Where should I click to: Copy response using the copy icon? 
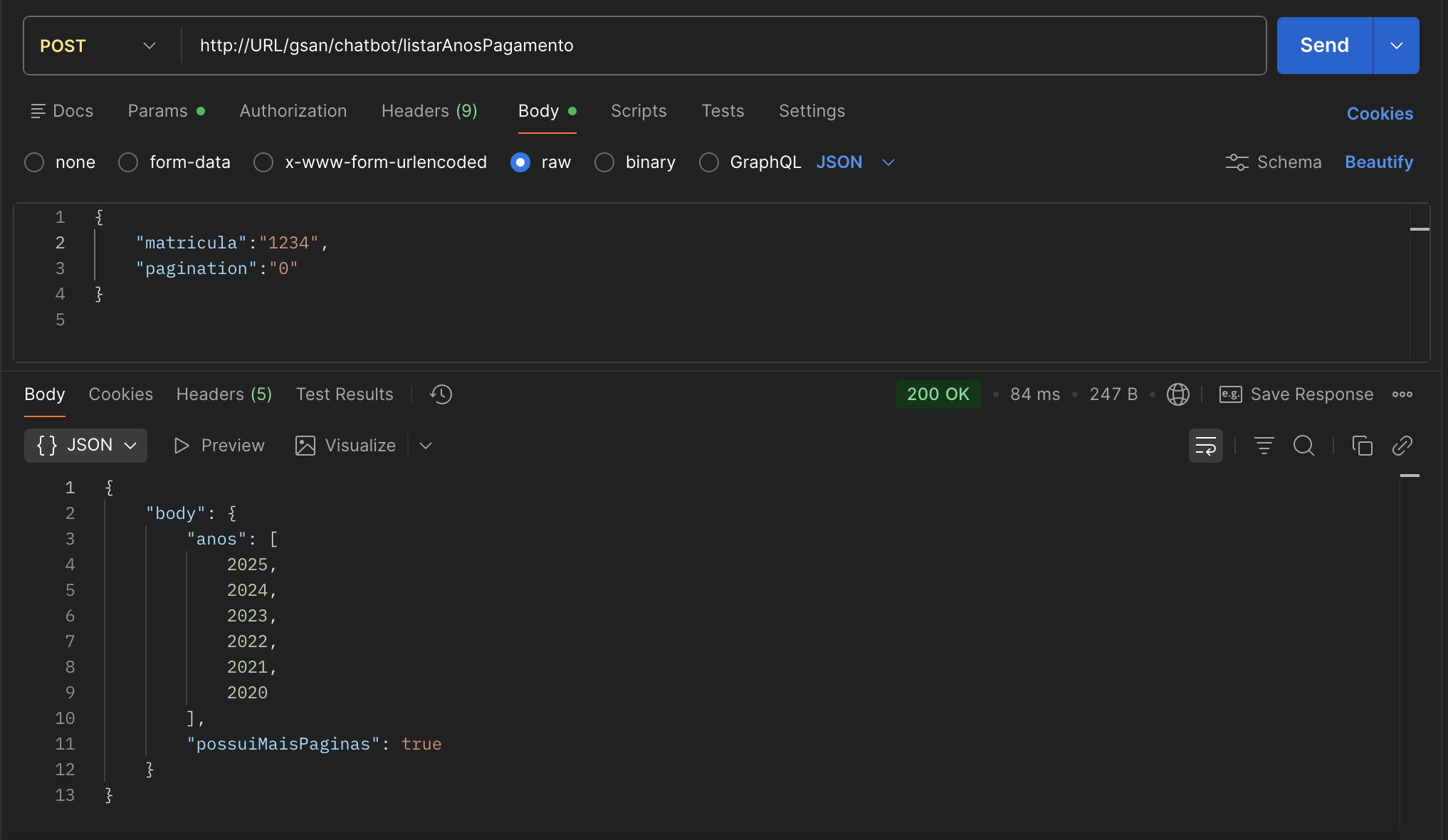point(1362,446)
